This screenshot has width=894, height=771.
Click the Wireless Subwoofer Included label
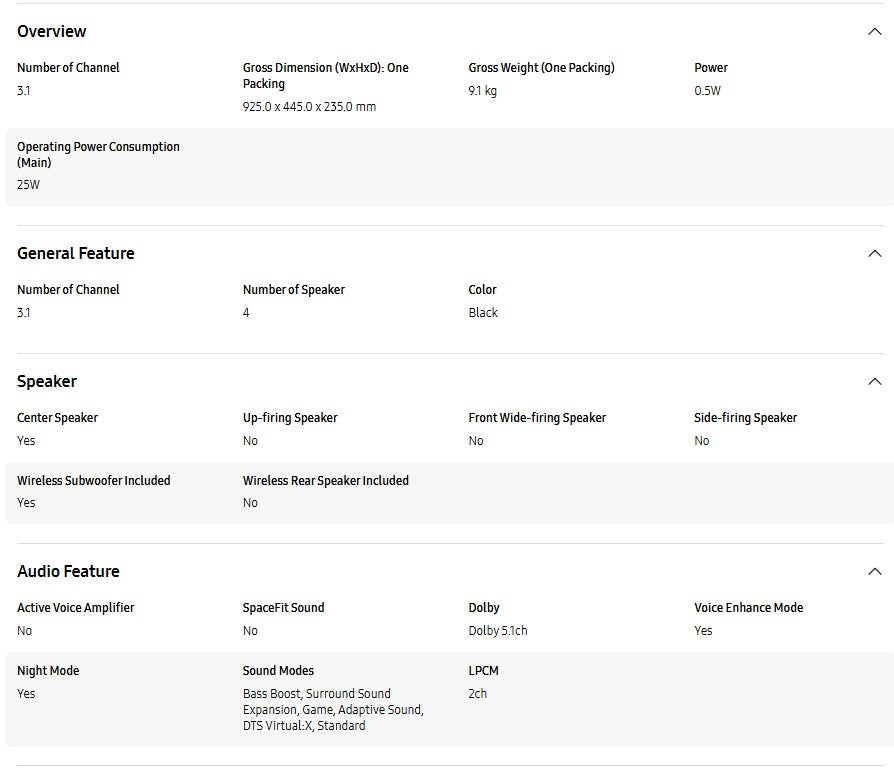pos(94,481)
